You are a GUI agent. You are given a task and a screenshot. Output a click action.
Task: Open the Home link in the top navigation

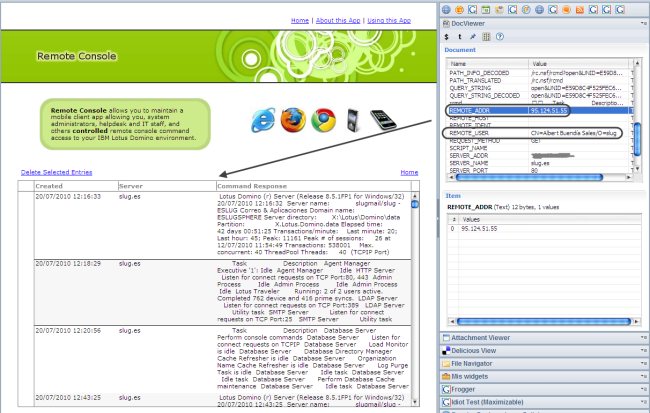click(300, 20)
